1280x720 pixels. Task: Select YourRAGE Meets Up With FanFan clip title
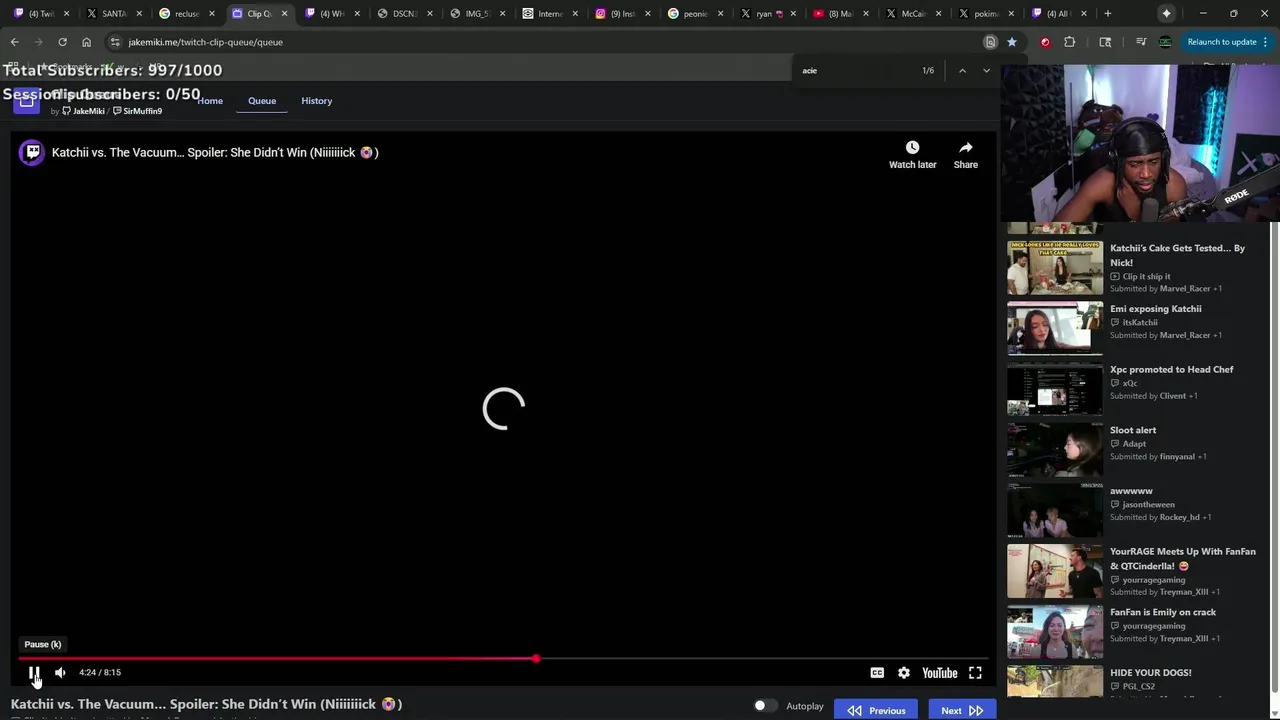pyautogui.click(x=1183, y=558)
